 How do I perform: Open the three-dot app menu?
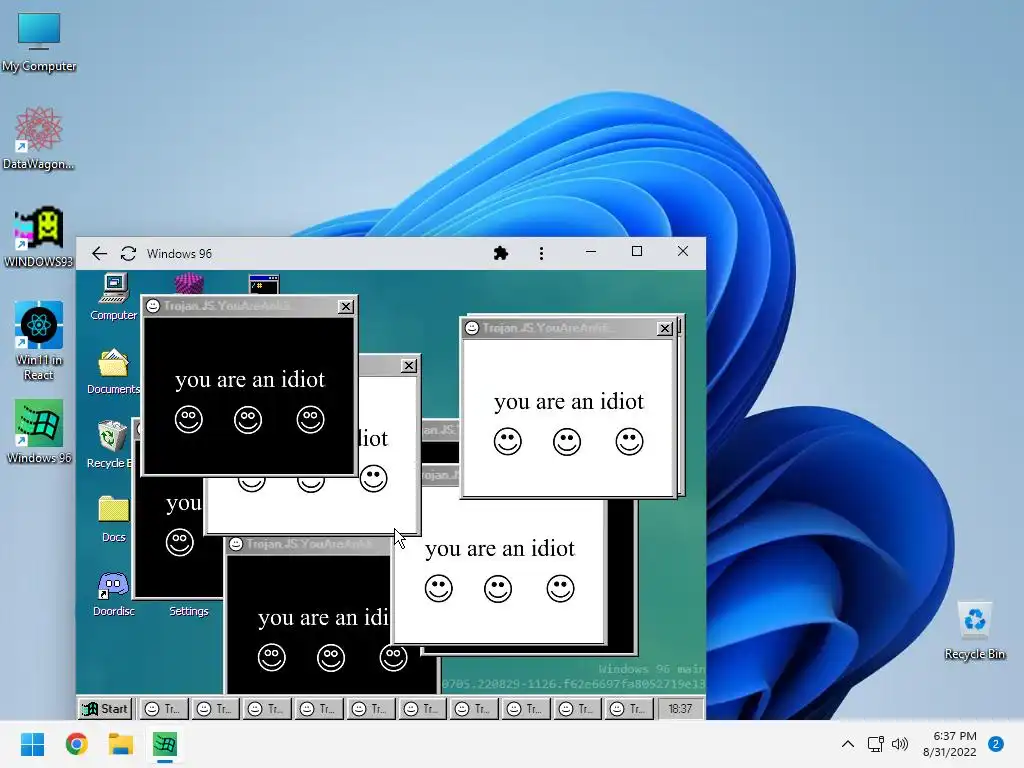point(541,253)
